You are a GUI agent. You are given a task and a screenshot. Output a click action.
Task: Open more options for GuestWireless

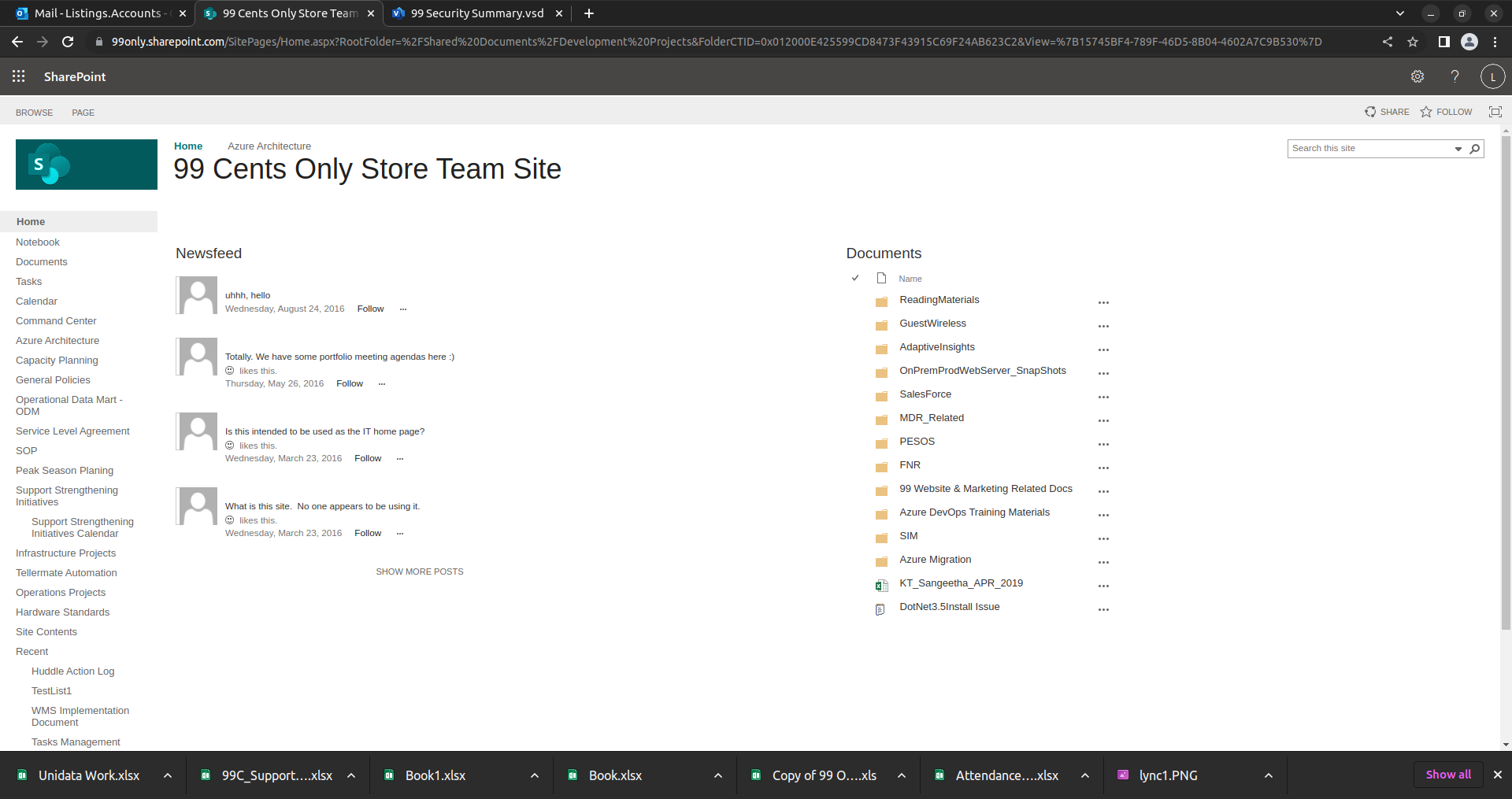pos(1103,326)
